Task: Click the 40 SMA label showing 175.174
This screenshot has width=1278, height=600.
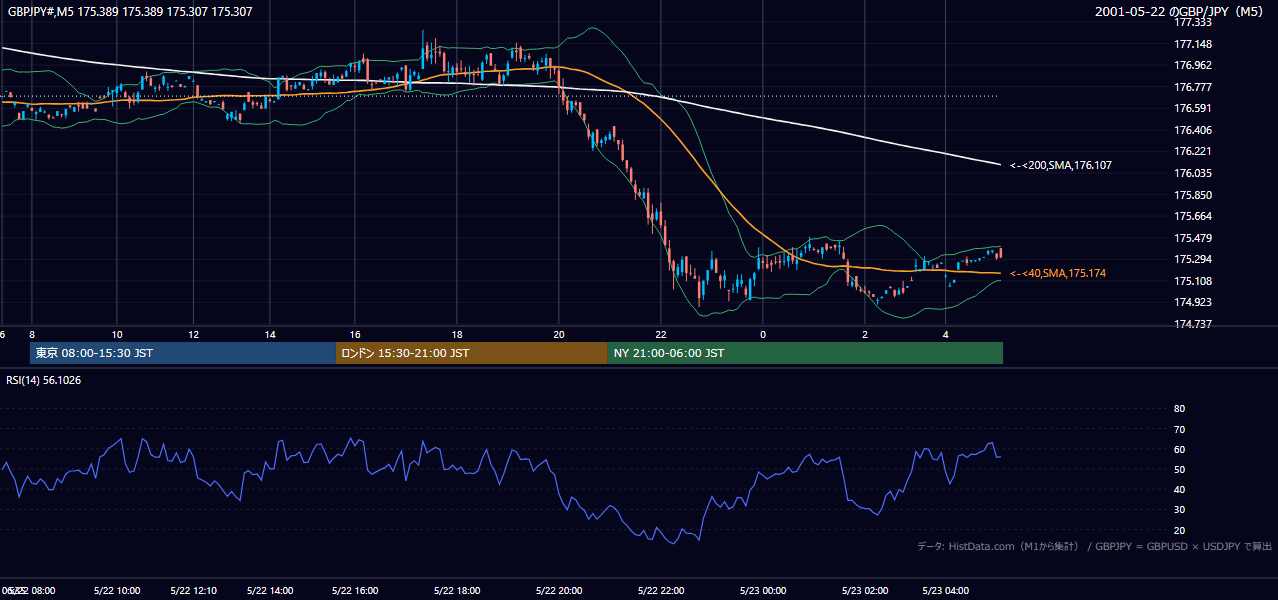Action: pos(1058,273)
